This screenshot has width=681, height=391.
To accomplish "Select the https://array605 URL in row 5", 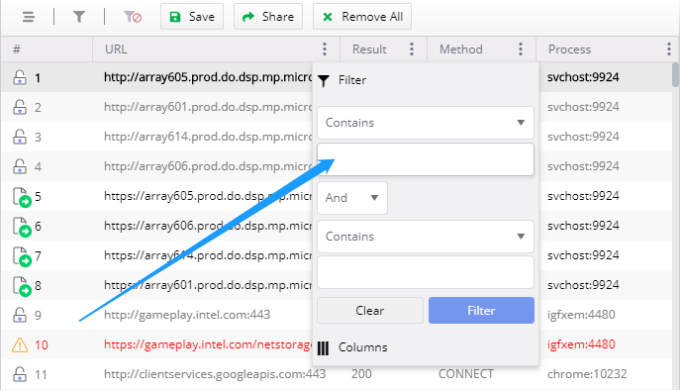I will click(x=208, y=196).
